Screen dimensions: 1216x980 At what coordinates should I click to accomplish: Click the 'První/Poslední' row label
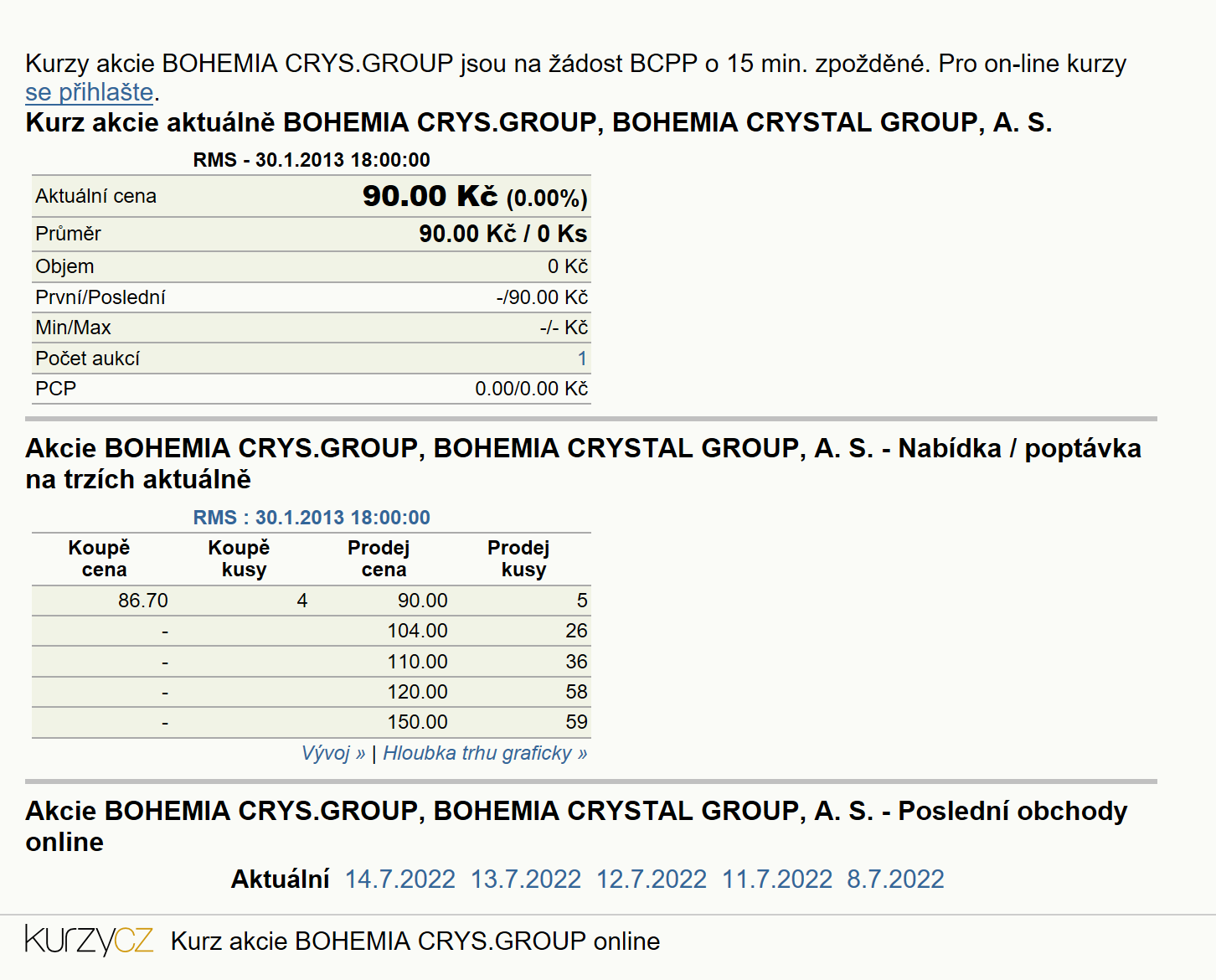[100, 297]
